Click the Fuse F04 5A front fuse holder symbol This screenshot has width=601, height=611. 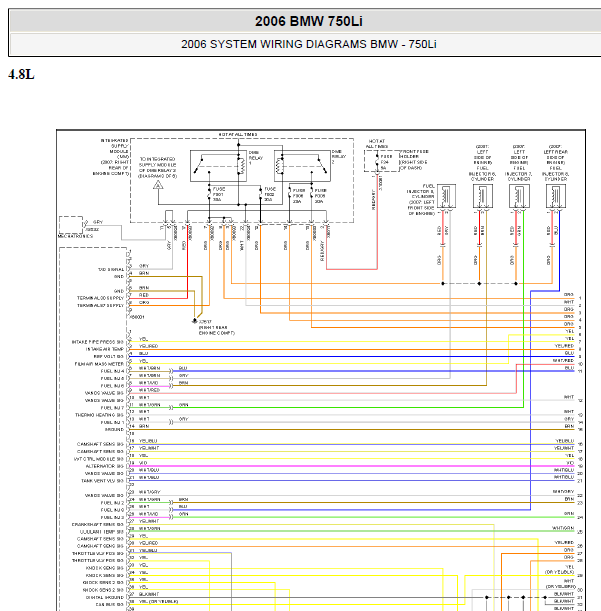pyautogui.click(x=377, y=162)
